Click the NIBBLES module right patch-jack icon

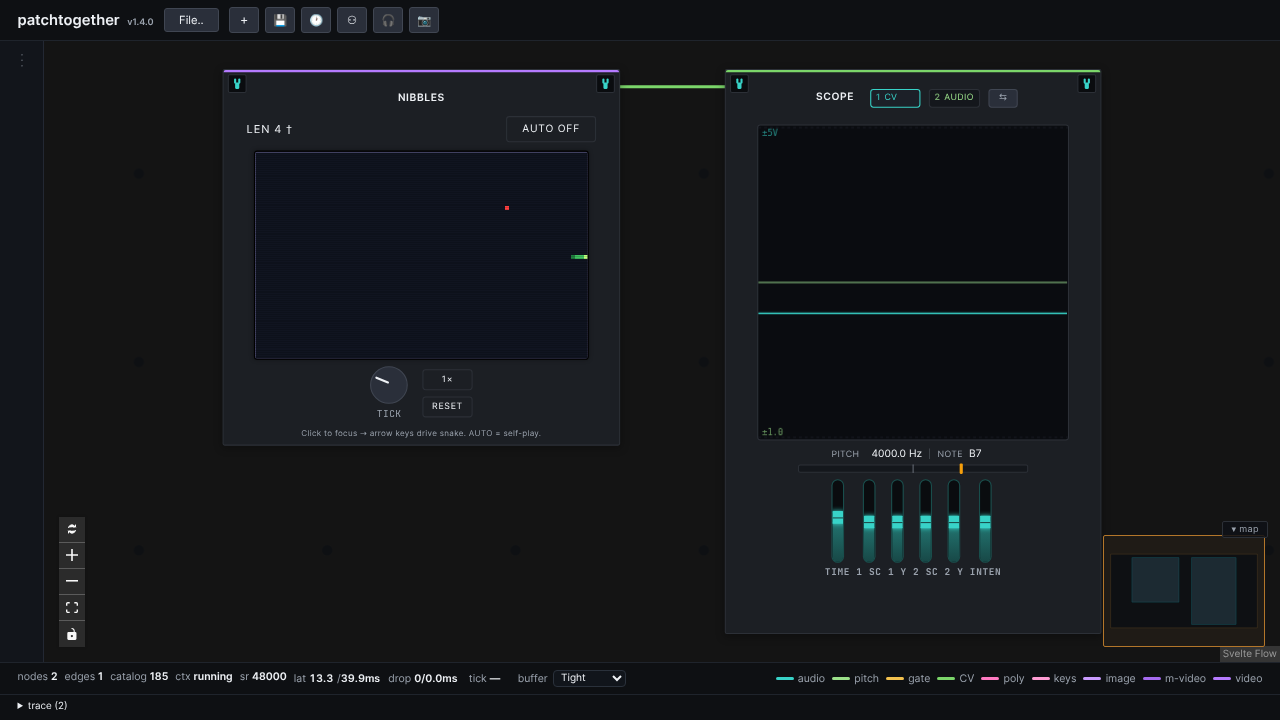[605, 84]
